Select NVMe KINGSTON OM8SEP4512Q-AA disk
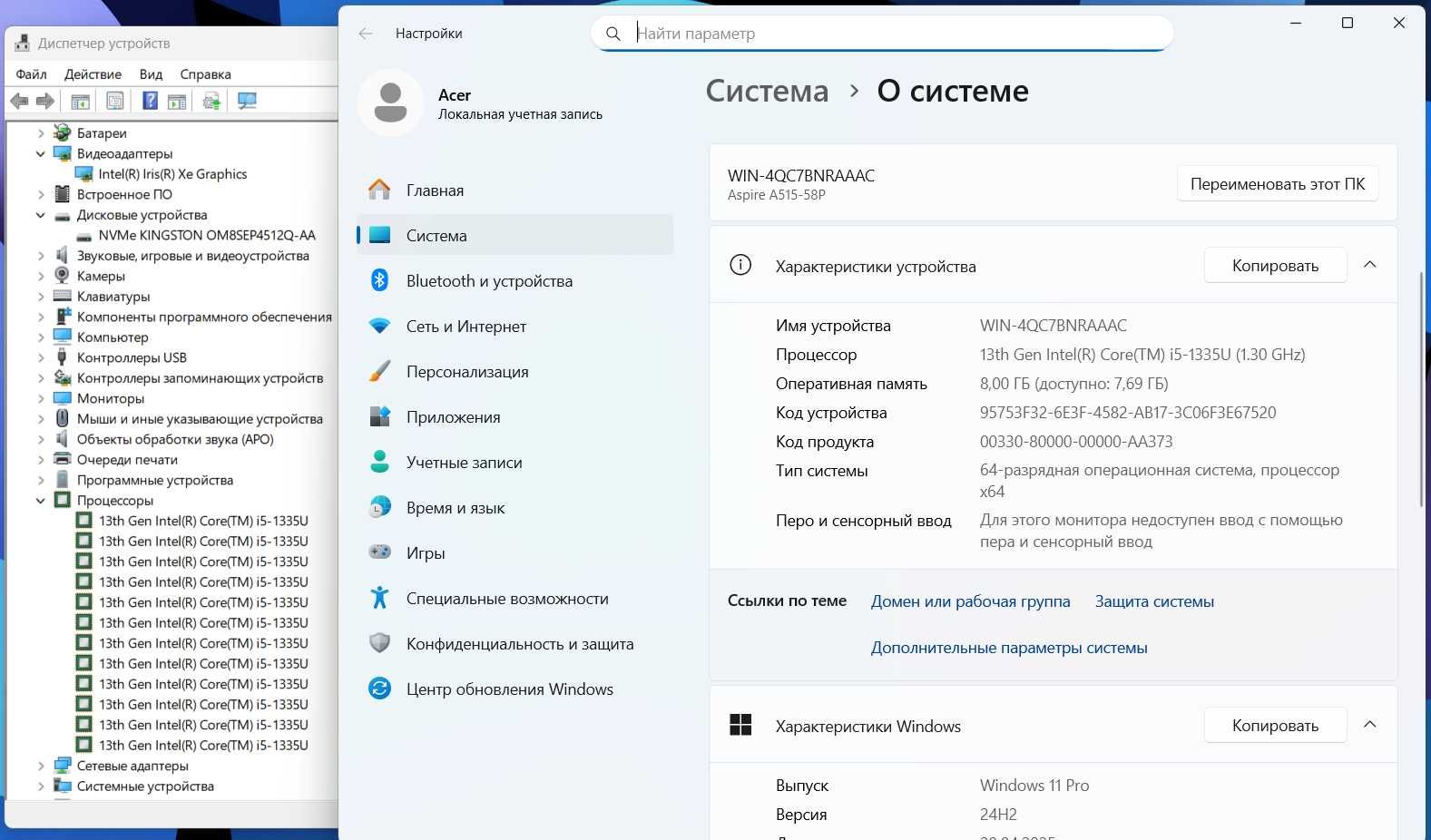1431x840 pixels. (x=207, y=235)
